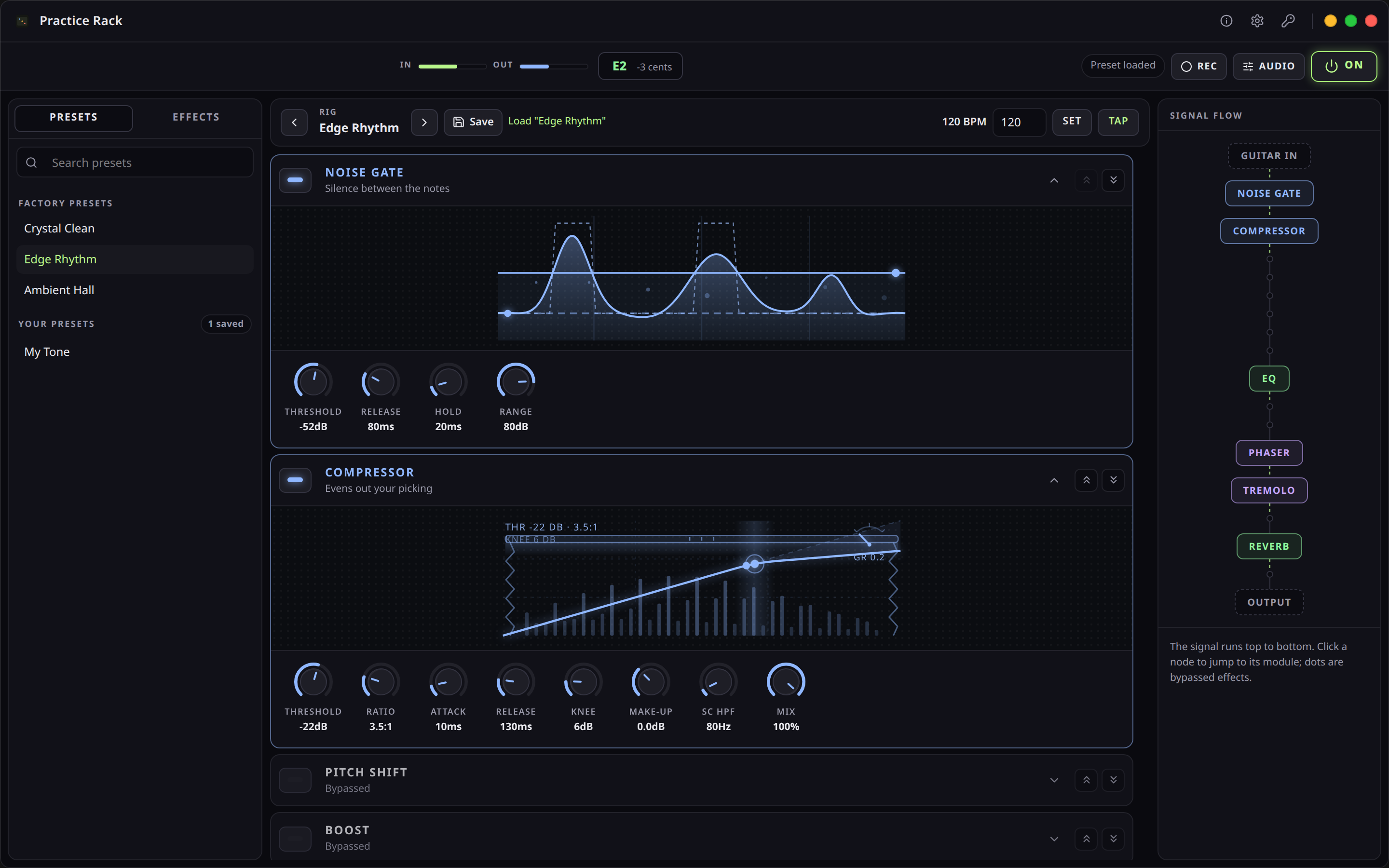Load the Ambient Hall preset
The height and width of the screenshot is (868, 1389).
135,290
